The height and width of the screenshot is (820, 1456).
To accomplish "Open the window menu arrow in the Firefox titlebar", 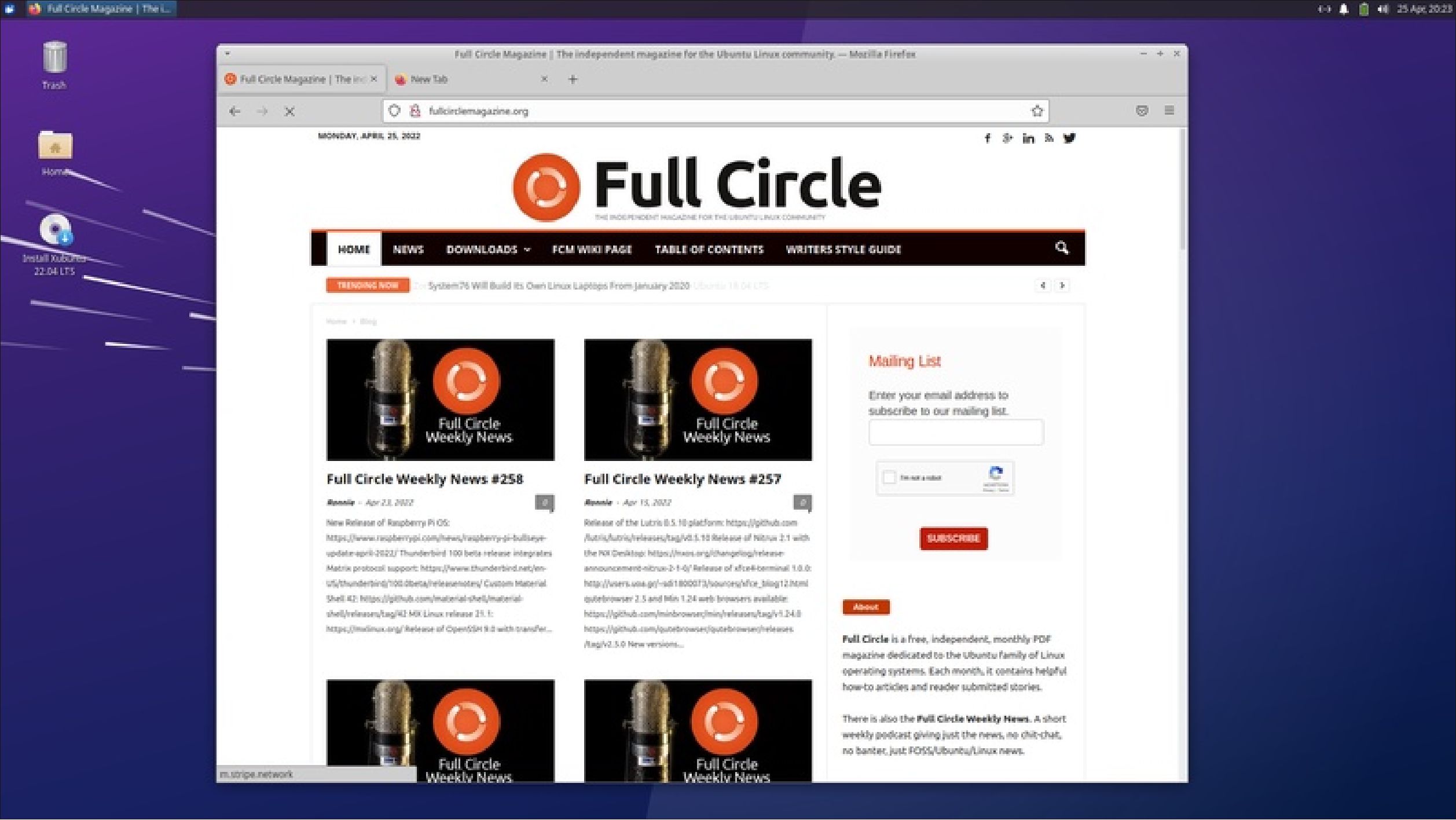I will tap(228, 54).
